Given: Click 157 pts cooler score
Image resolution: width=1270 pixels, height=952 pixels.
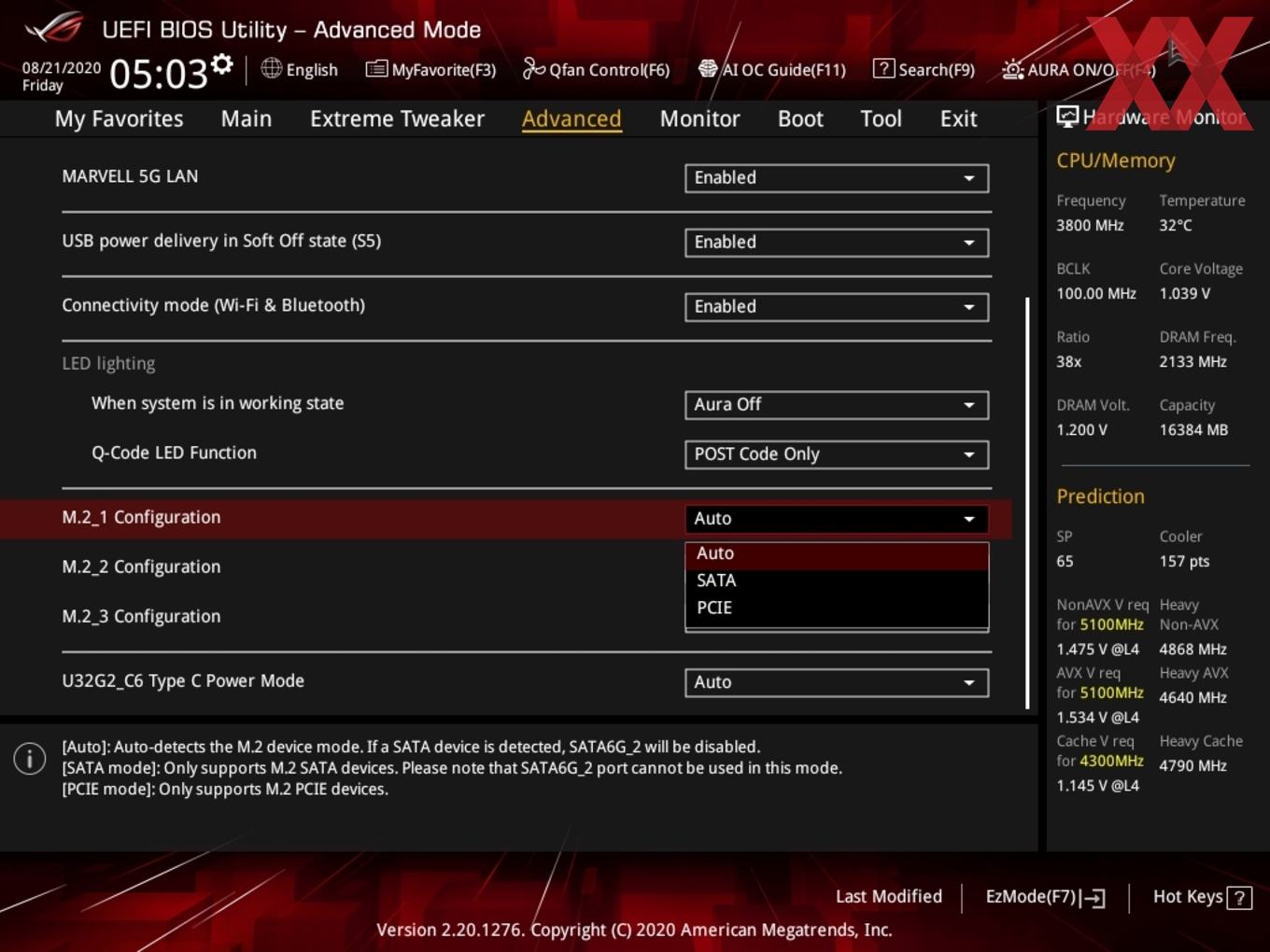Looking at the screenshot, I should click(x=1184, y=562).
